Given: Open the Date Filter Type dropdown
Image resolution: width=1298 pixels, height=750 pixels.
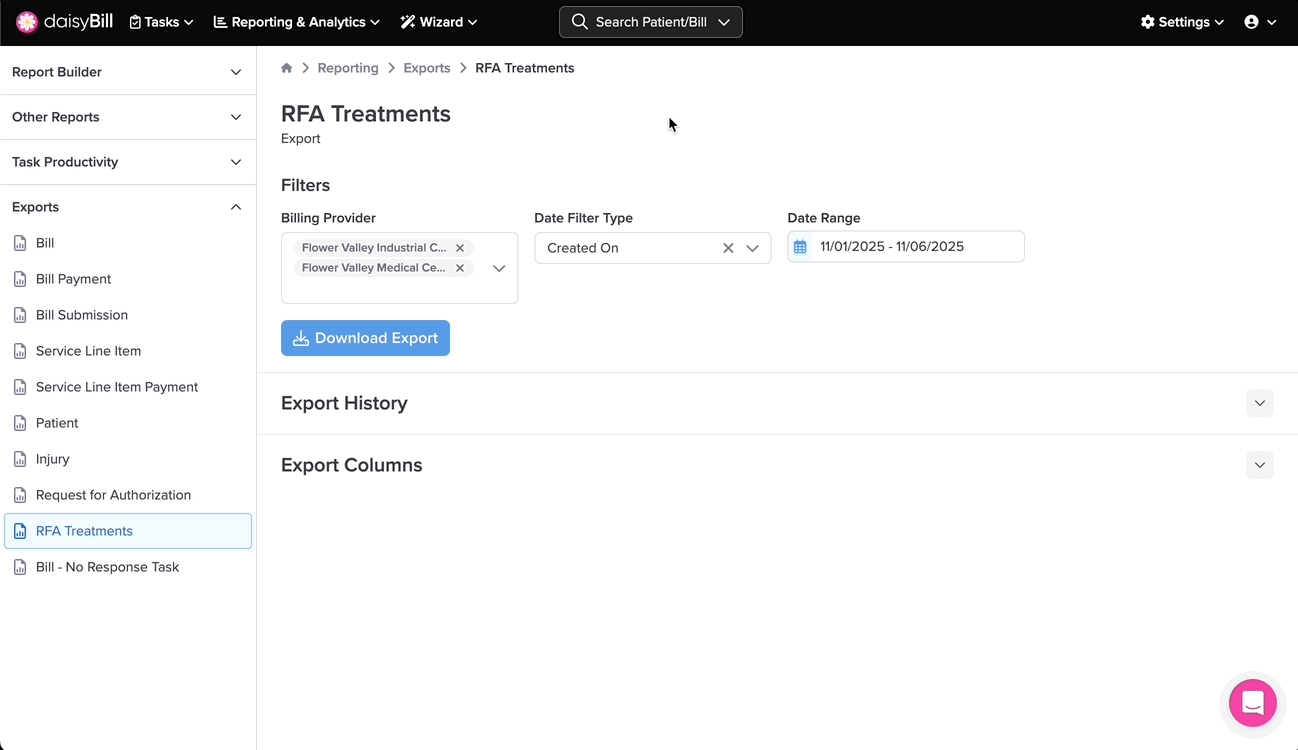Looking at the screenshot, I should (x=753, y=248).
